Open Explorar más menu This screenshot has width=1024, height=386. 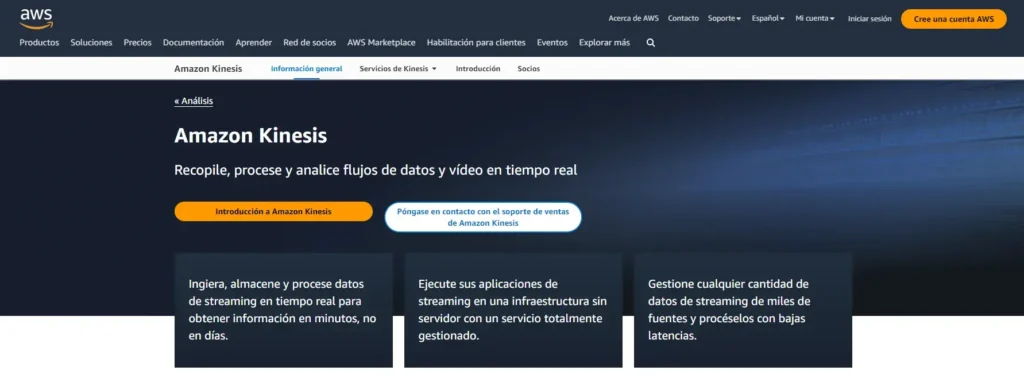coord(604,42)
